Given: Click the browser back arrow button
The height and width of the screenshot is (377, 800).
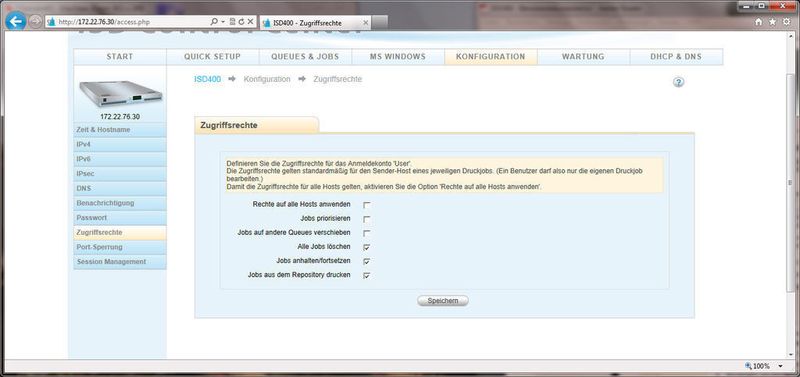Looking at the screenshot, I should pyautogui.click(x=15, y=21).
